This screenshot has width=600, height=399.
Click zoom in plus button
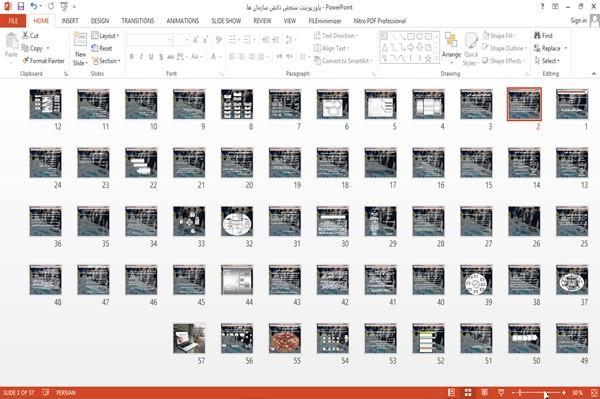point(564,392)
